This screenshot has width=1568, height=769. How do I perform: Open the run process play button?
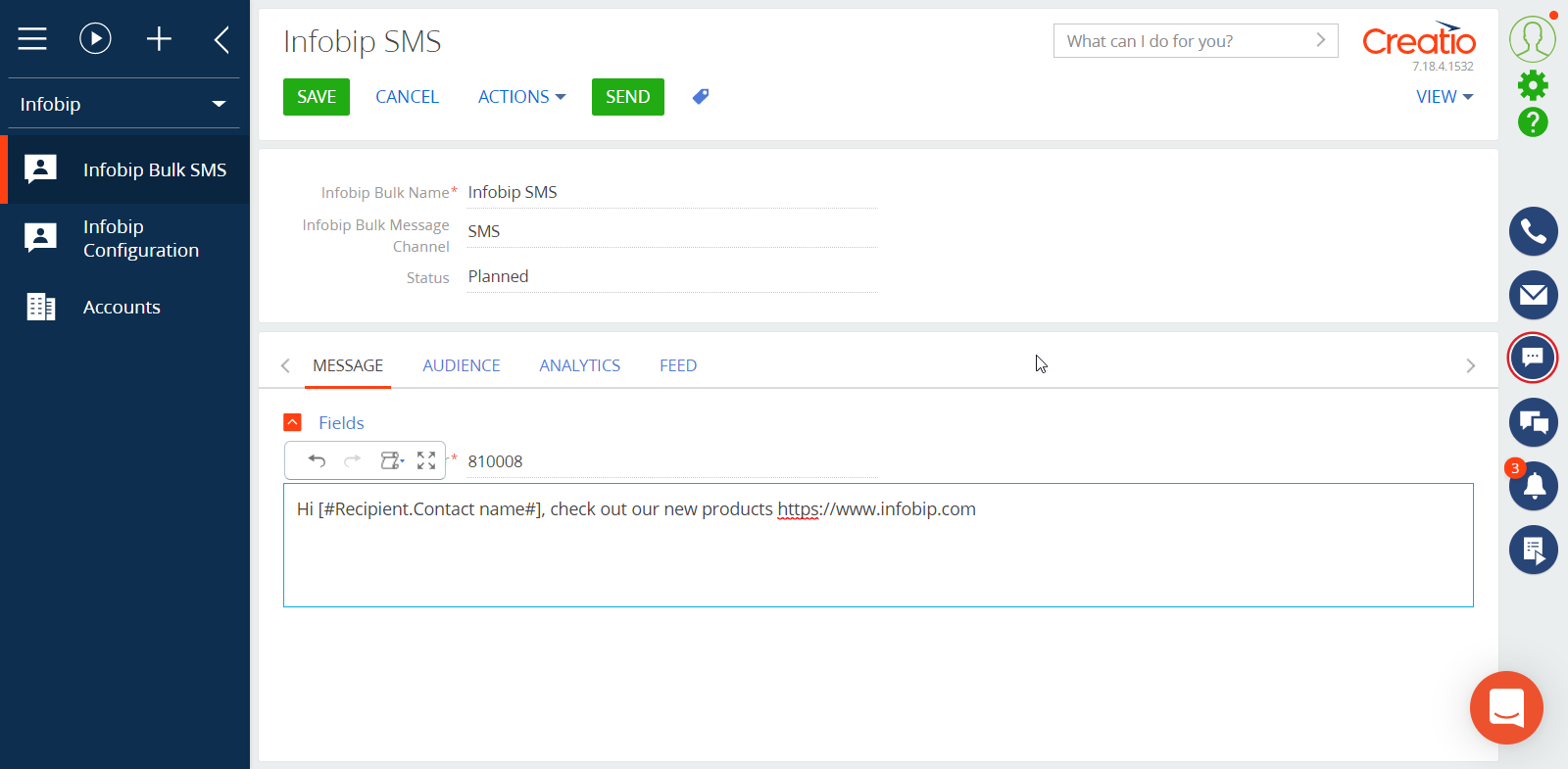pyautogui.click(x=95, y=39)
